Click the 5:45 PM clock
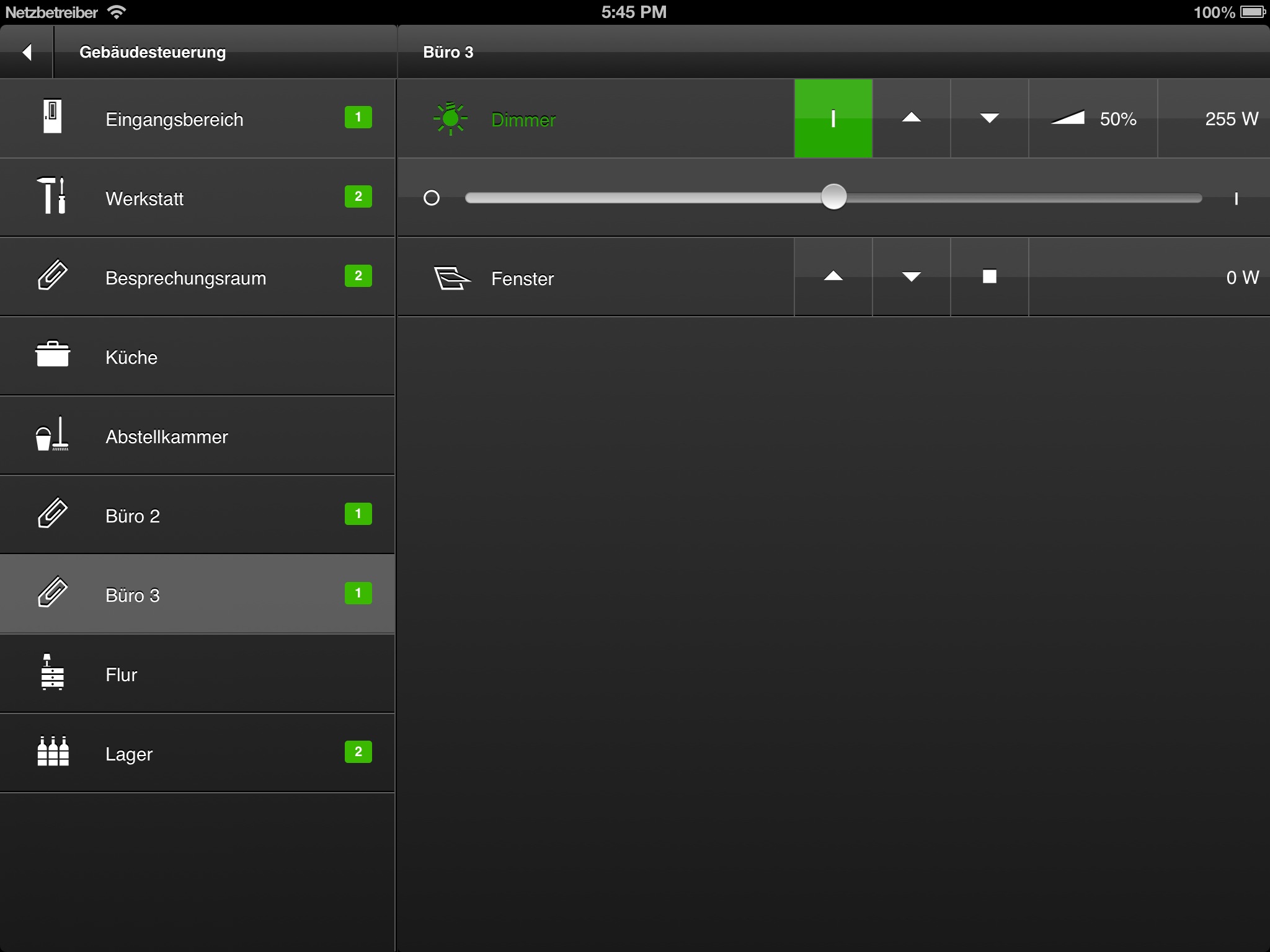This screenshot has width=1270, height=952. (x=634, y=12)
